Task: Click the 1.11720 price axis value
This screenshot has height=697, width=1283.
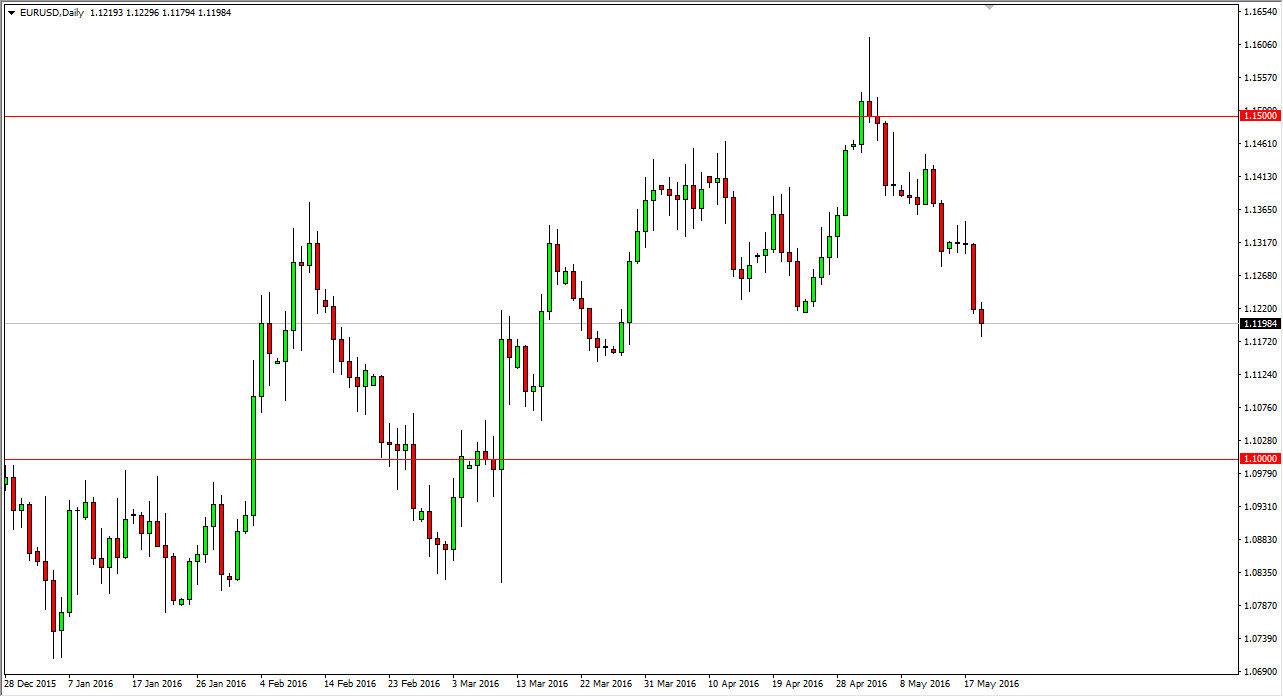Action: pyautogui.click(x=1260, y=342)
